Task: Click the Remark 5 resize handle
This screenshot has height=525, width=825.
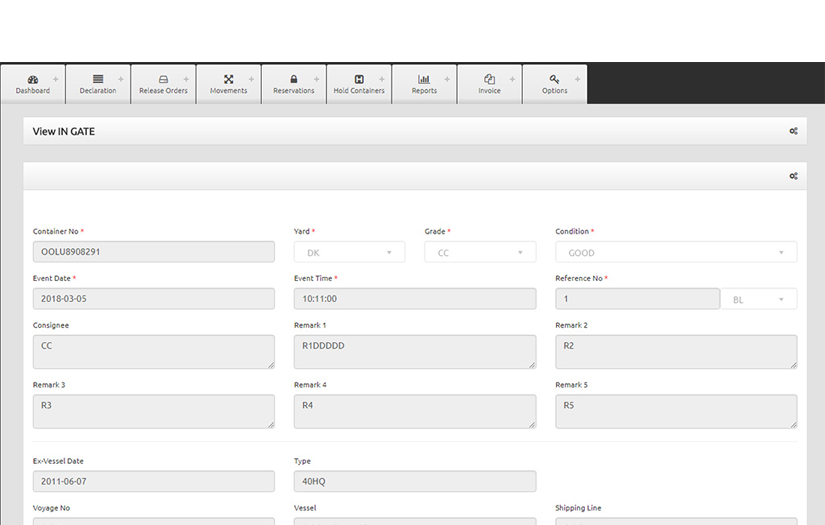Action: click(x=793, y=425)
